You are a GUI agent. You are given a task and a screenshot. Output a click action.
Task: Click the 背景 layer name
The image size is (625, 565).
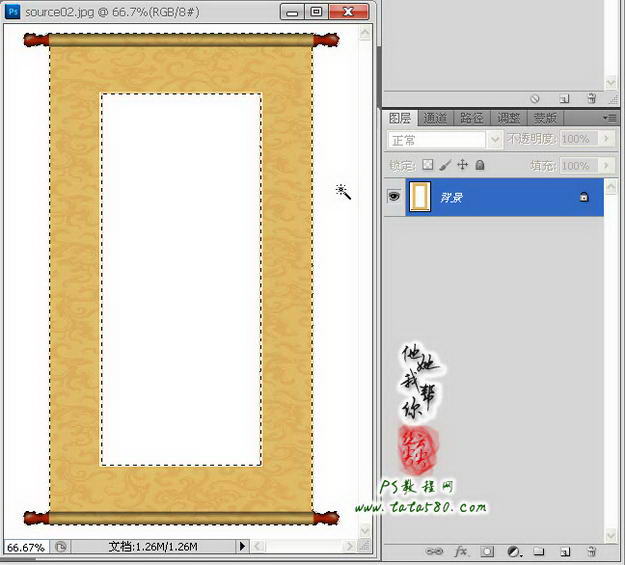(x=451, y=197)
